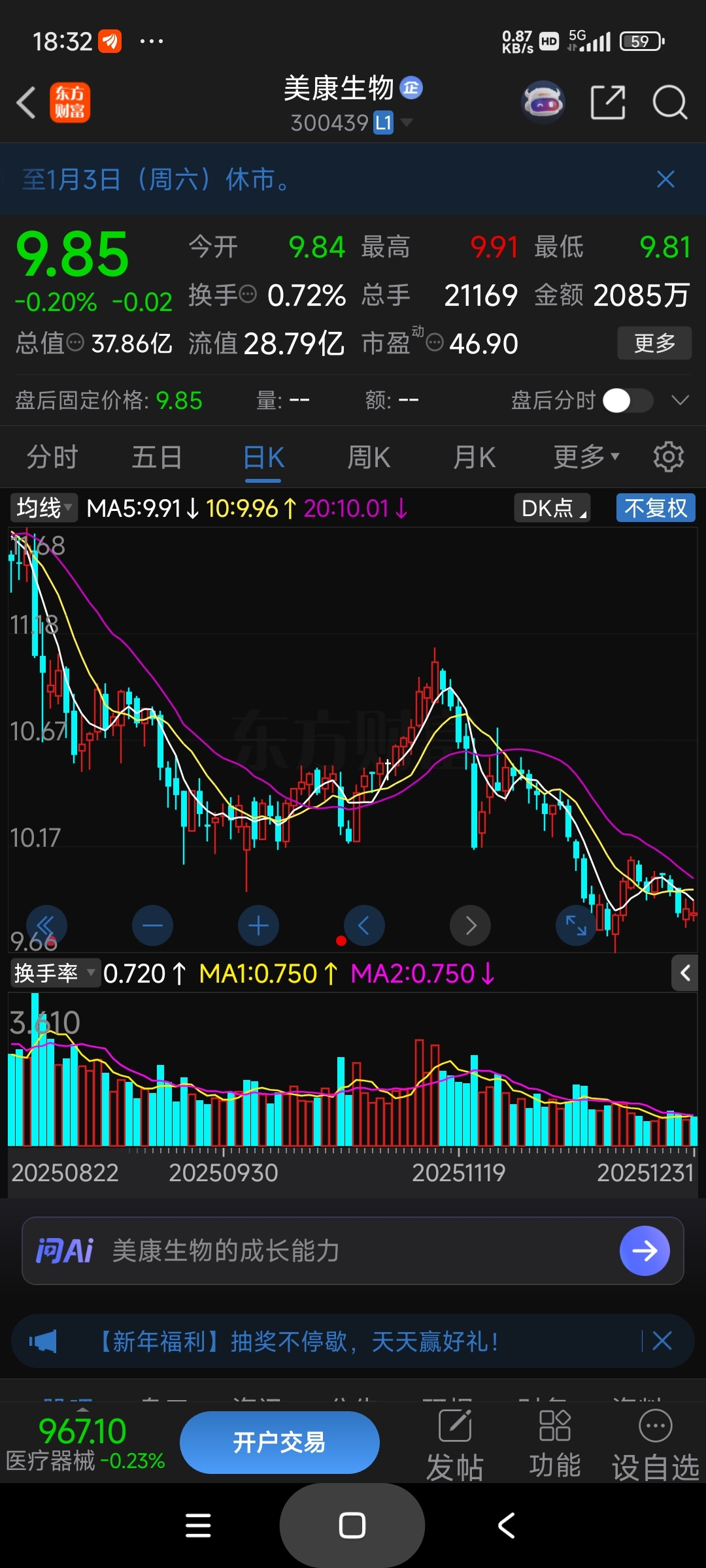Switch to the 周K tab
Viewport: 706px width, 1568px height.
369,457
